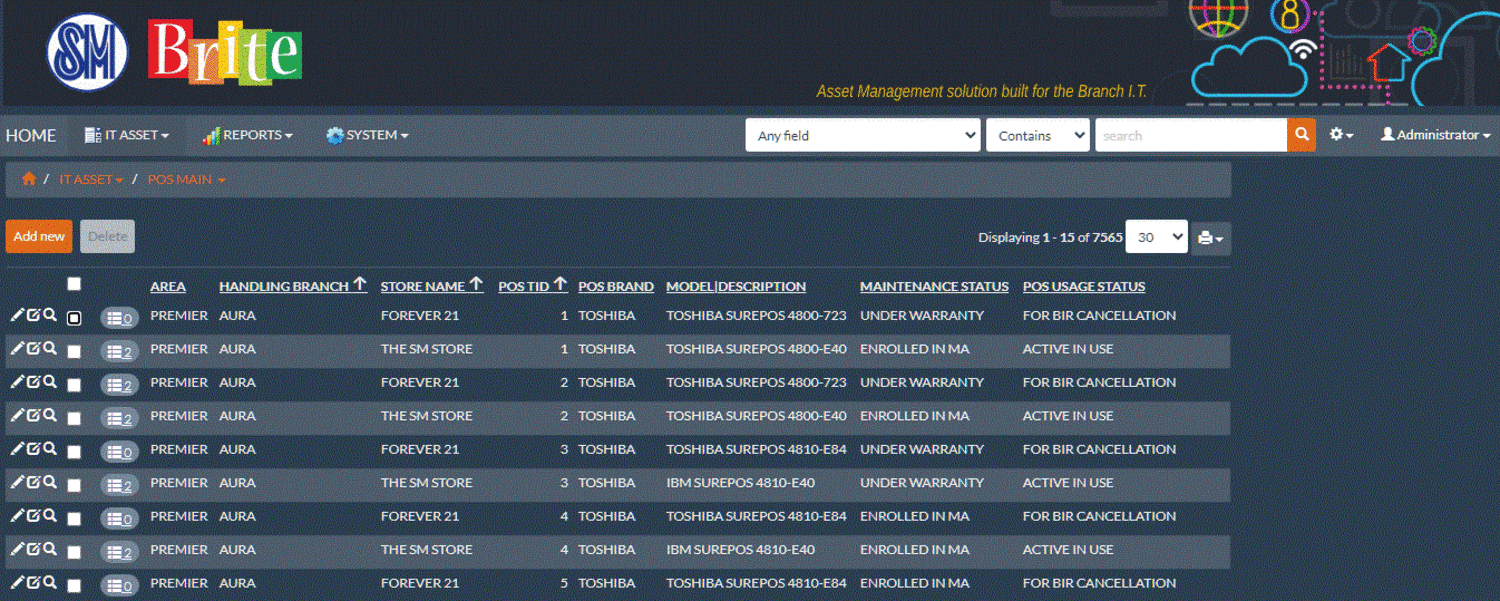Go to home via breadcrumb house icon
1500x601 pixels.
coord(29,179)
